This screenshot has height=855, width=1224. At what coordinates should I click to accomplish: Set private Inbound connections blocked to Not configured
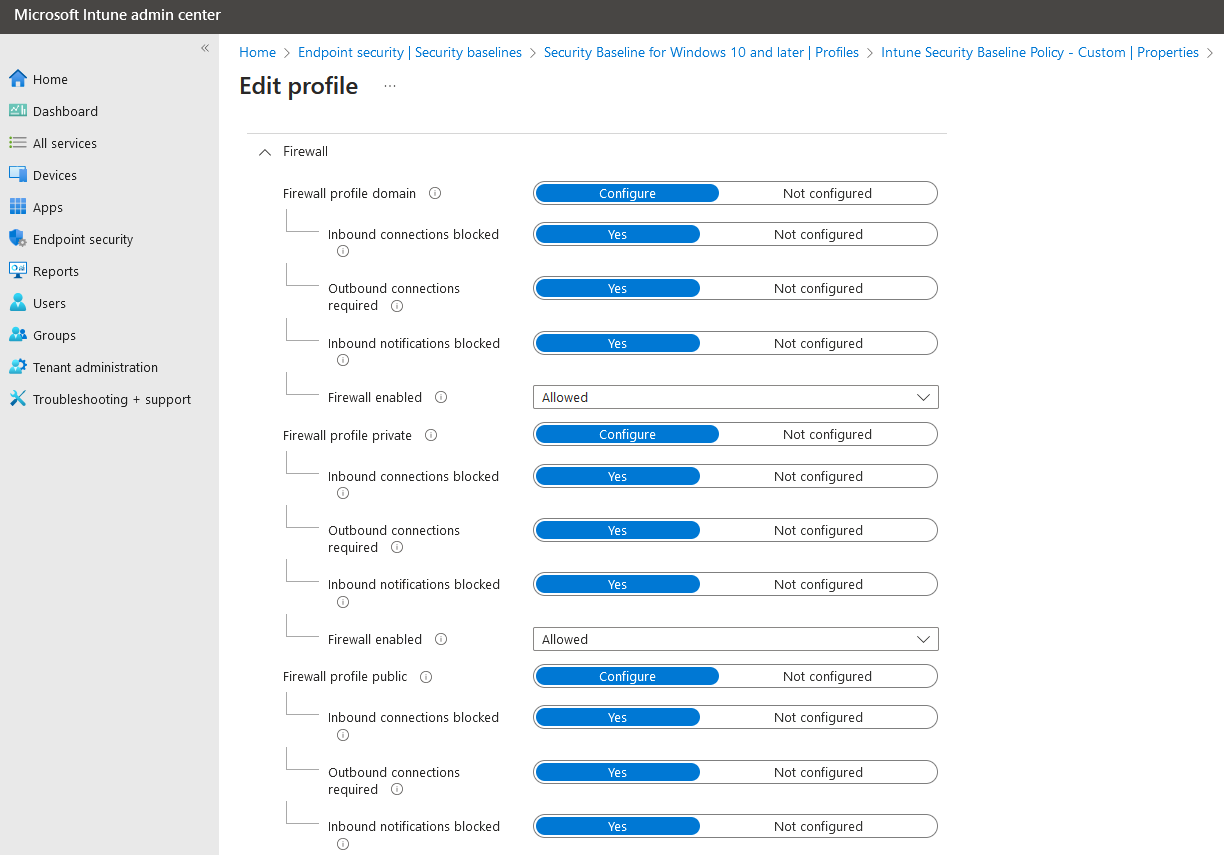coord(818,476)
